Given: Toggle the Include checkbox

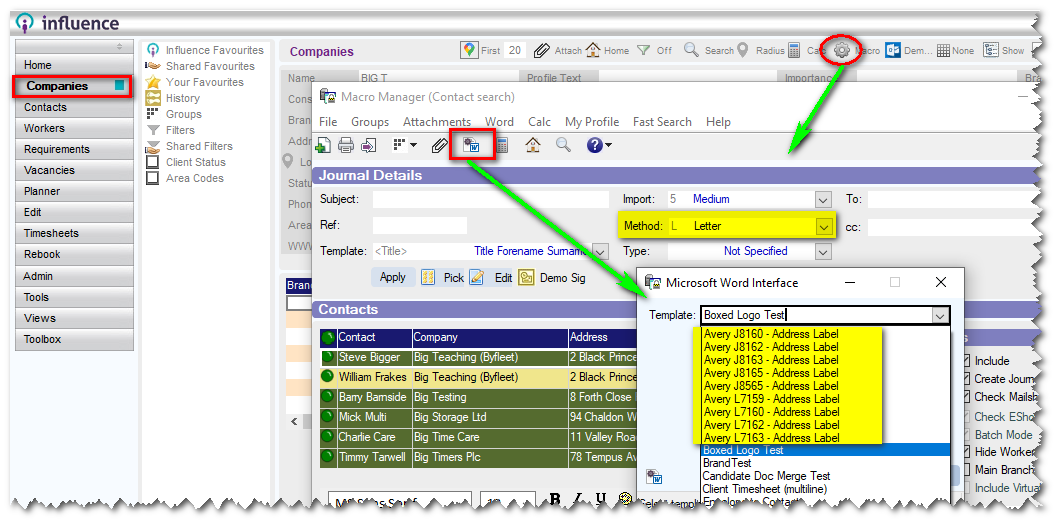Looking at the screenshot, I should coord(965,361).
